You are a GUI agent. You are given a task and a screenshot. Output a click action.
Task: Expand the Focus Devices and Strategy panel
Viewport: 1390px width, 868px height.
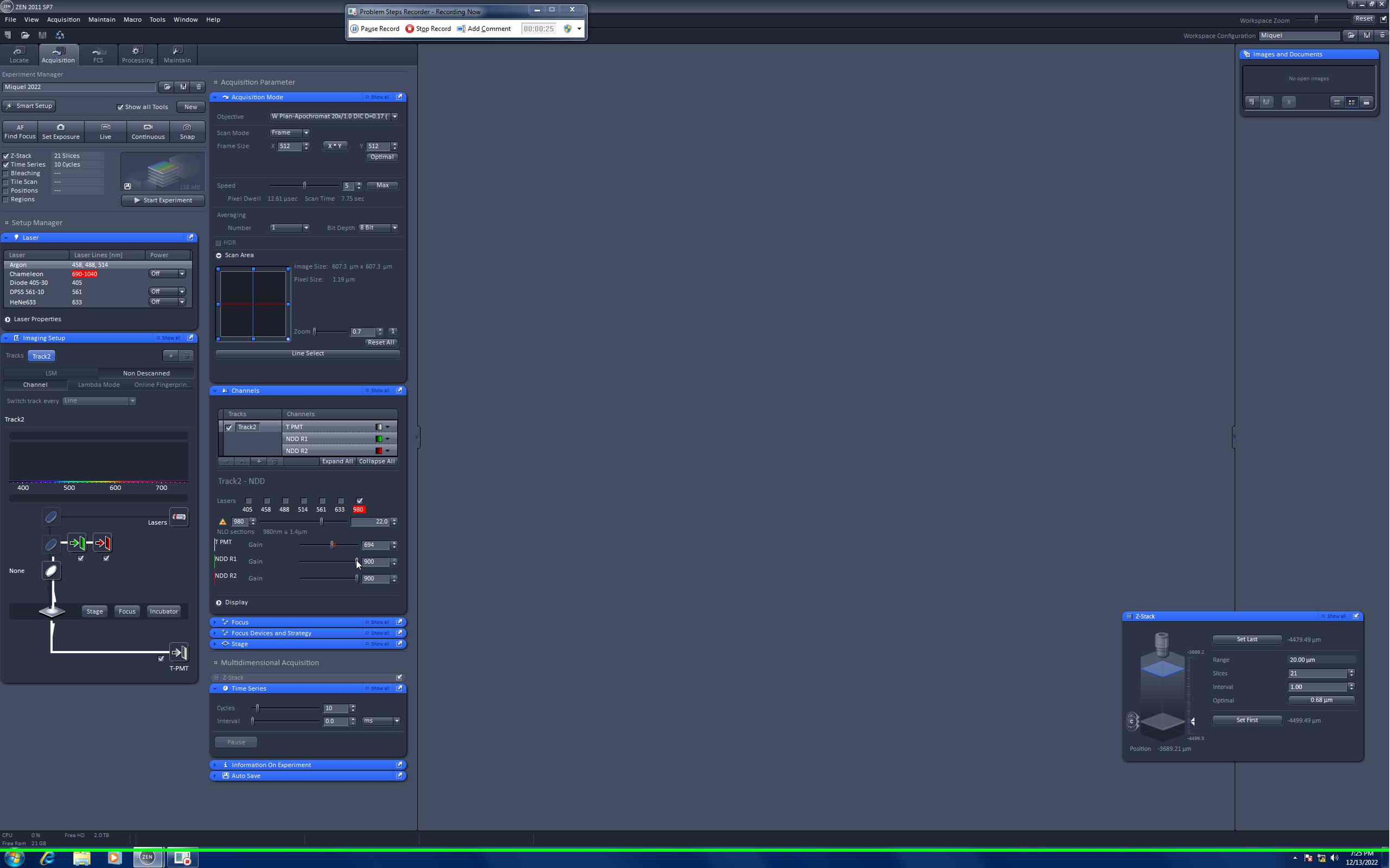click(x=272, y=633)
